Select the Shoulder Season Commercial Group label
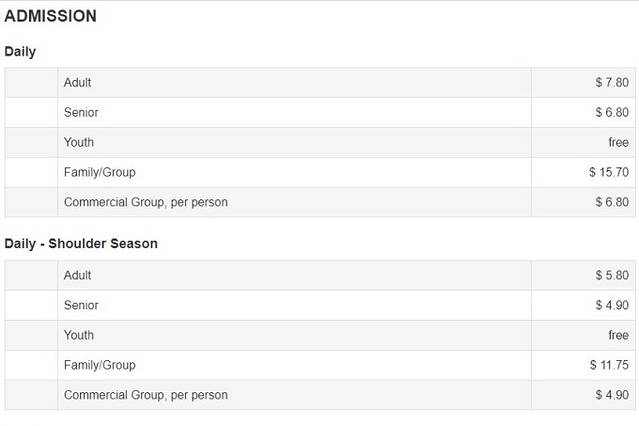The width and height of the screenshot is (639, 426). coord(146,395)
